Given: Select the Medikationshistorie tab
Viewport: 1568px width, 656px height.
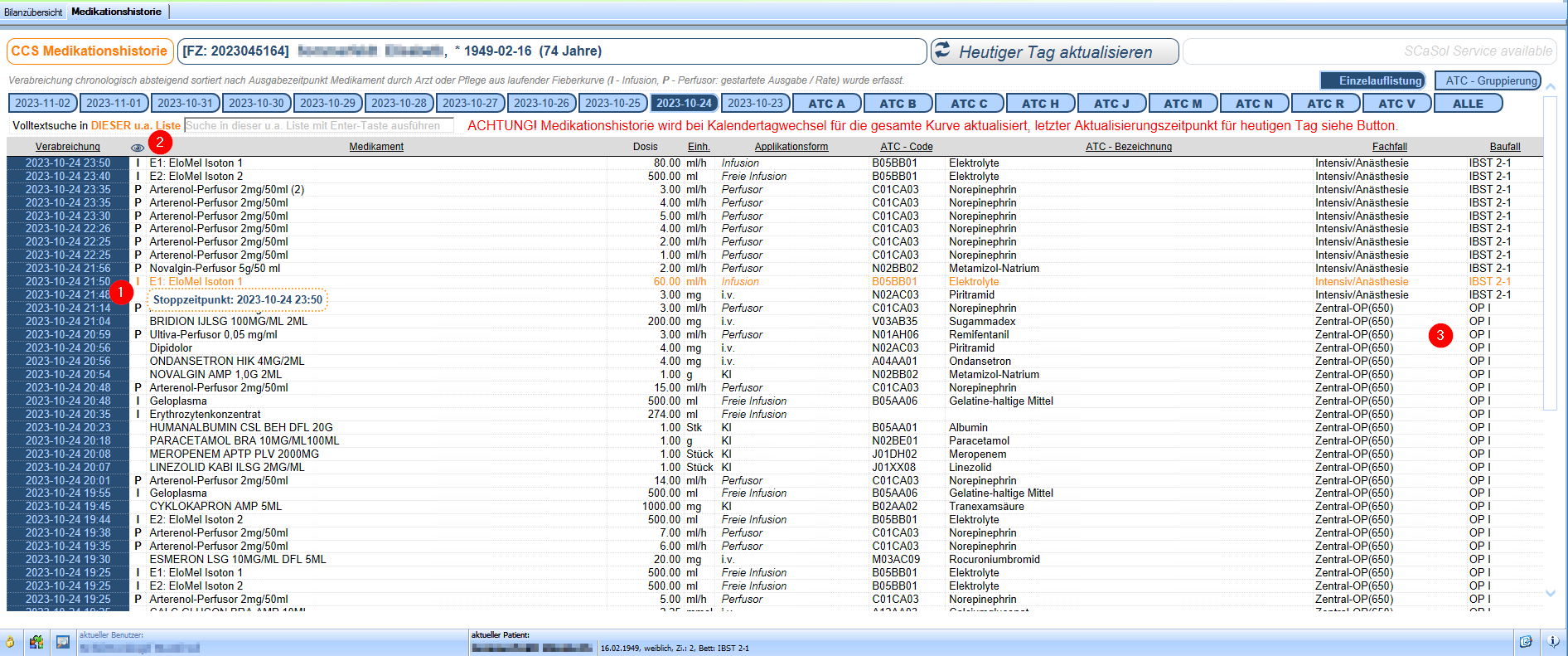Looking at the screenshot, I should (117, 12).
